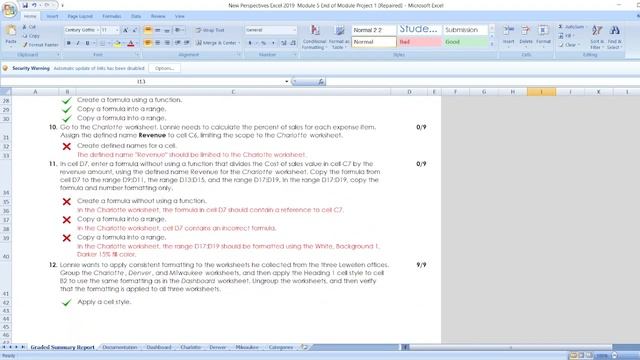Screen dimensions: 640x360
Task: Open the Denver worksheet tab
Action: point(218,347)
